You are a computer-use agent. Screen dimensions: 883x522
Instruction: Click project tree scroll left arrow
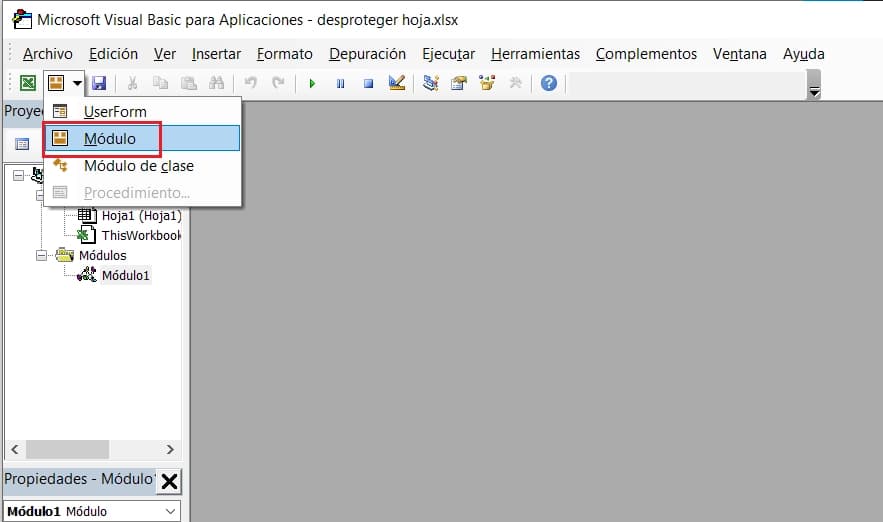(15, 449)
